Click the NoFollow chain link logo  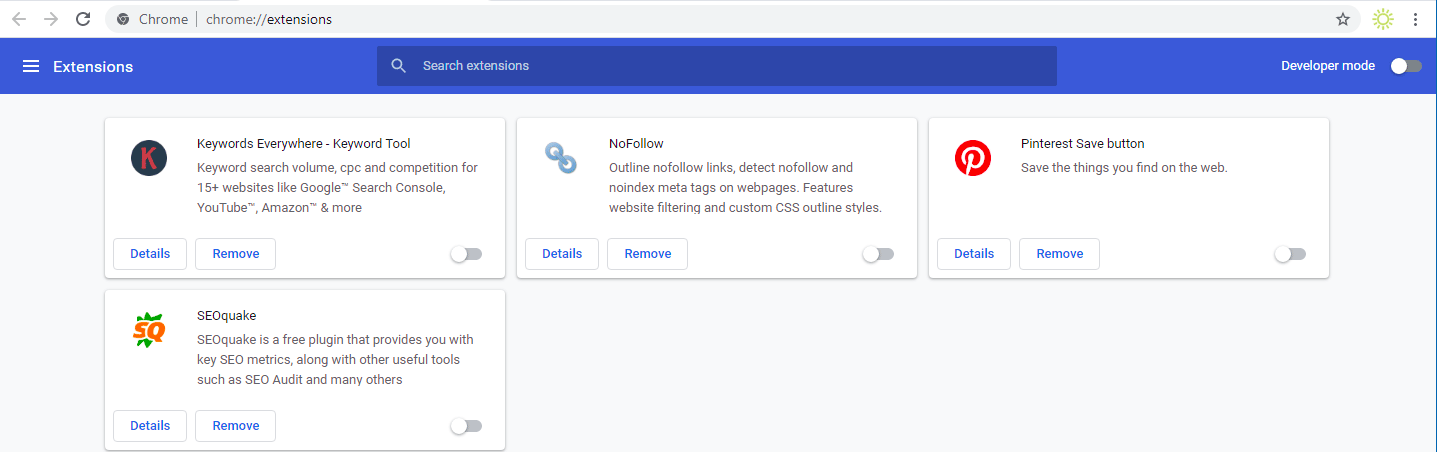(x=561, y=158)
